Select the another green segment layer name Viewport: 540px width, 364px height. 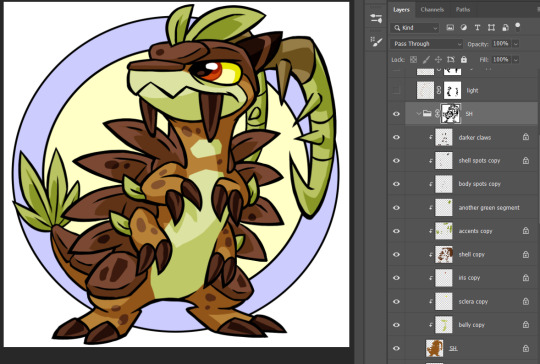point(489,208)
